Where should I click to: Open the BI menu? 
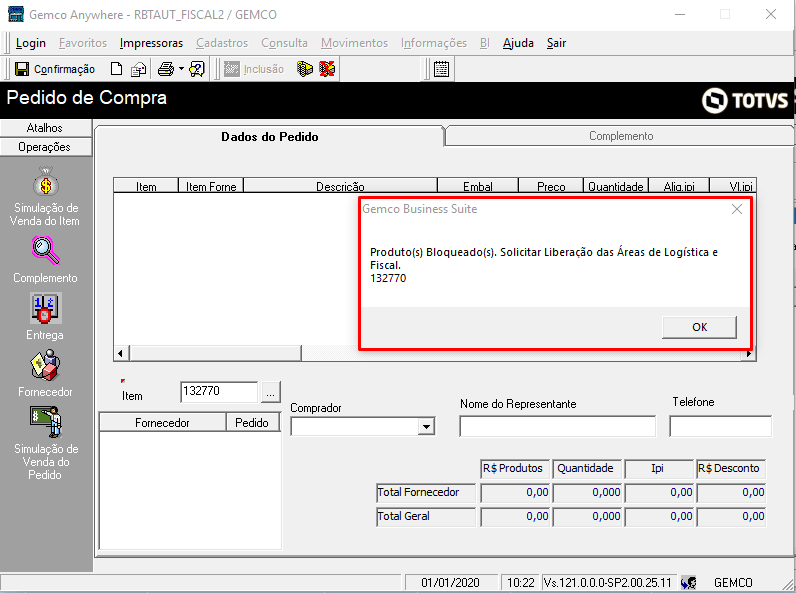(x=484, y=43)
